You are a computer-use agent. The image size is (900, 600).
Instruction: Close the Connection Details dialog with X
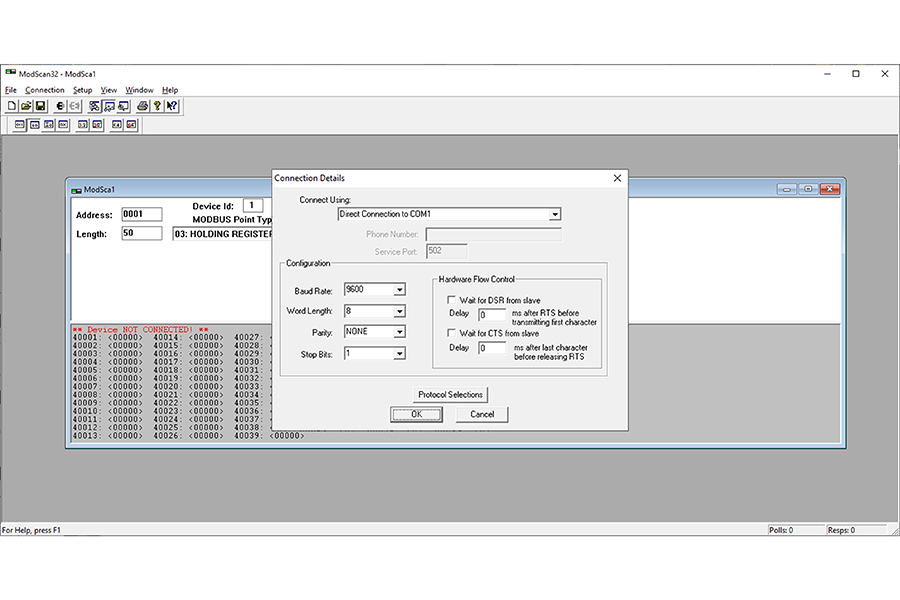pos(617,178)
